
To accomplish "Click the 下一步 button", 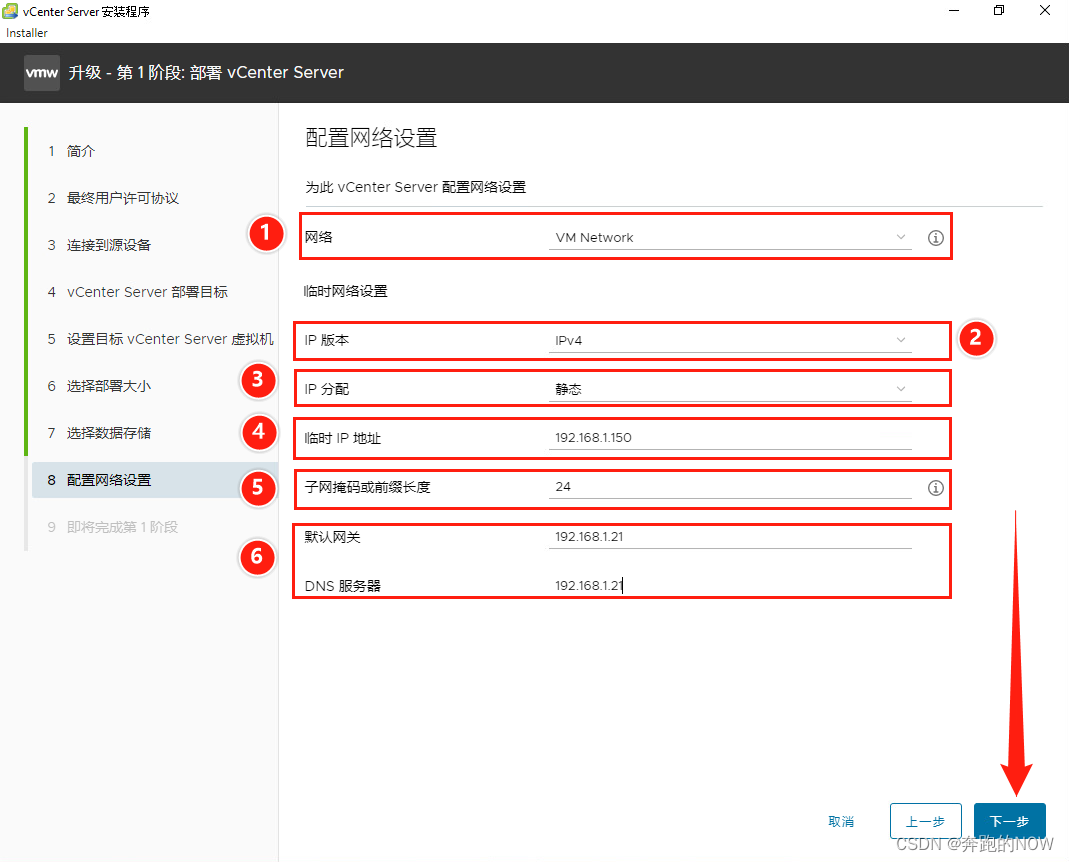I will coord(1010,821).
